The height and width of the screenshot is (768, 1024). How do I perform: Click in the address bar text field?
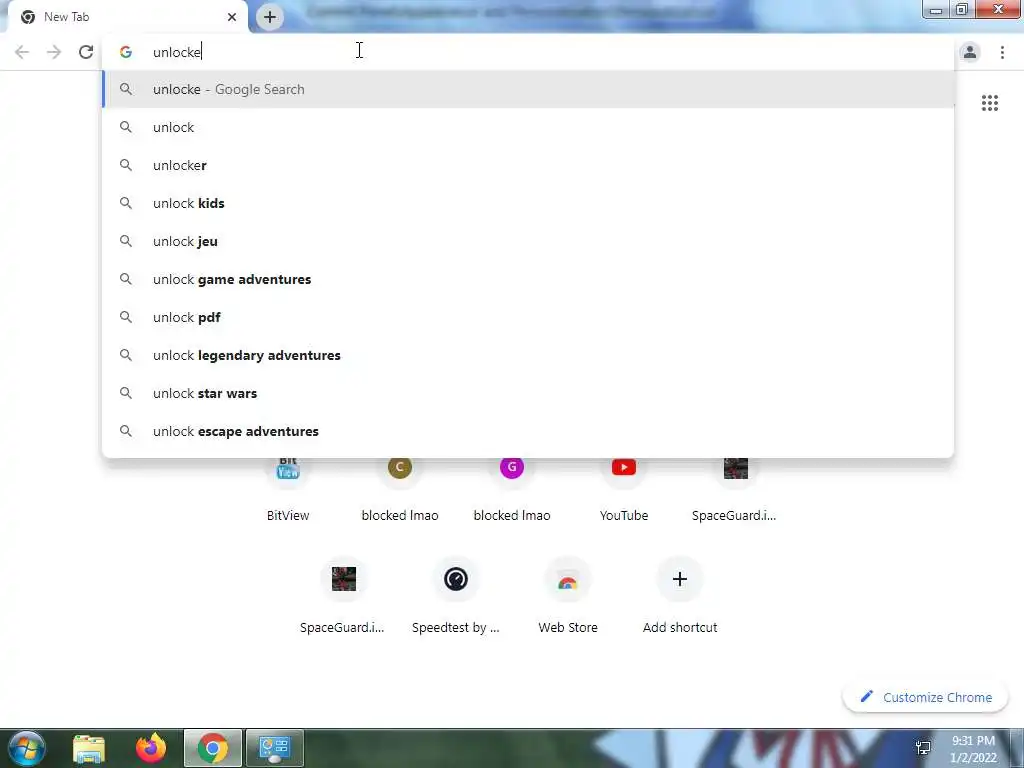[x=529, y=52]
